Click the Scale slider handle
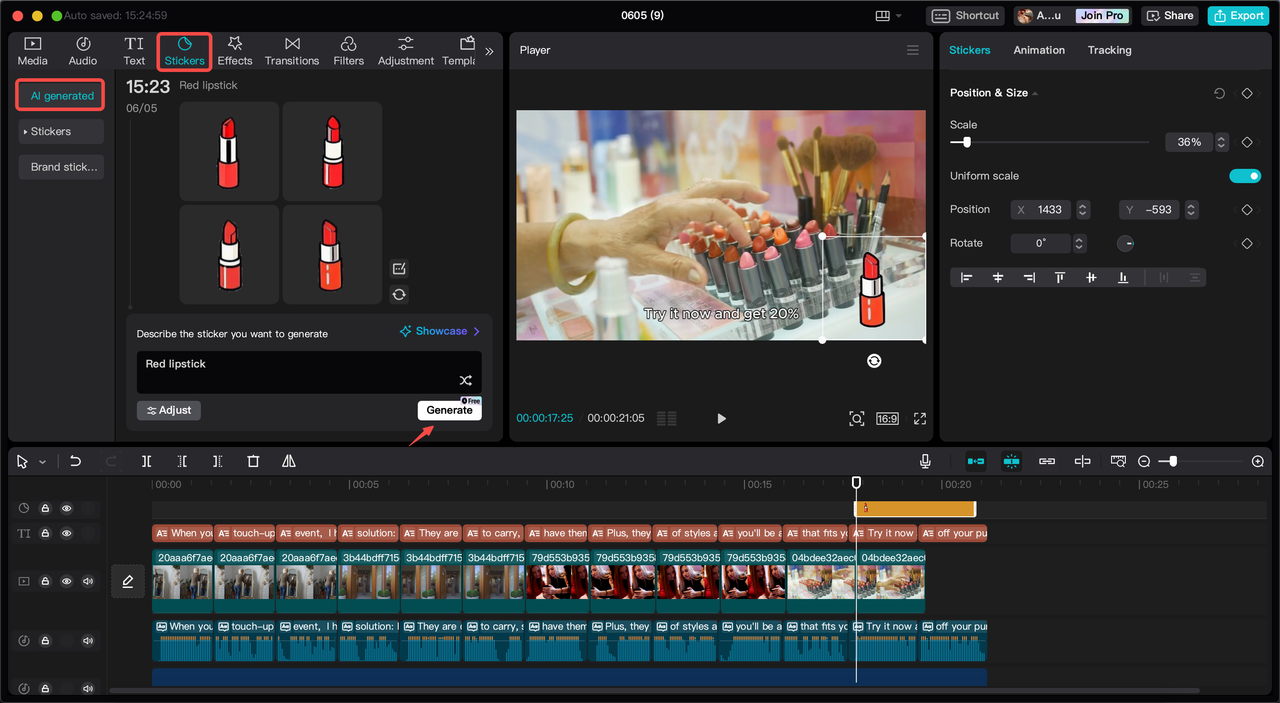The height and width of the screenshot is (703, 1280). tap(966, 142)
